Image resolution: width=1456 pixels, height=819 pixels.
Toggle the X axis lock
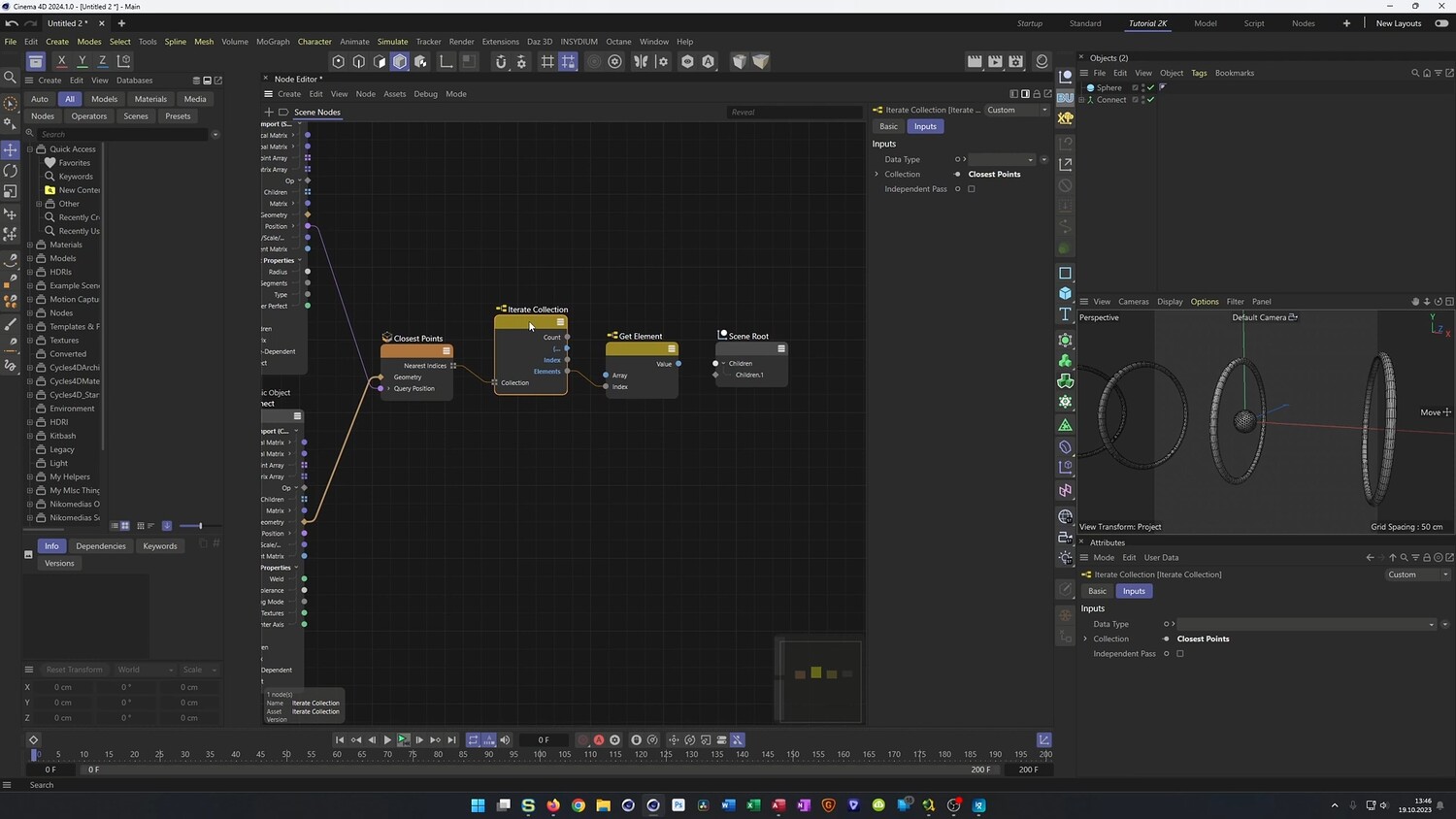click(61, 61)
